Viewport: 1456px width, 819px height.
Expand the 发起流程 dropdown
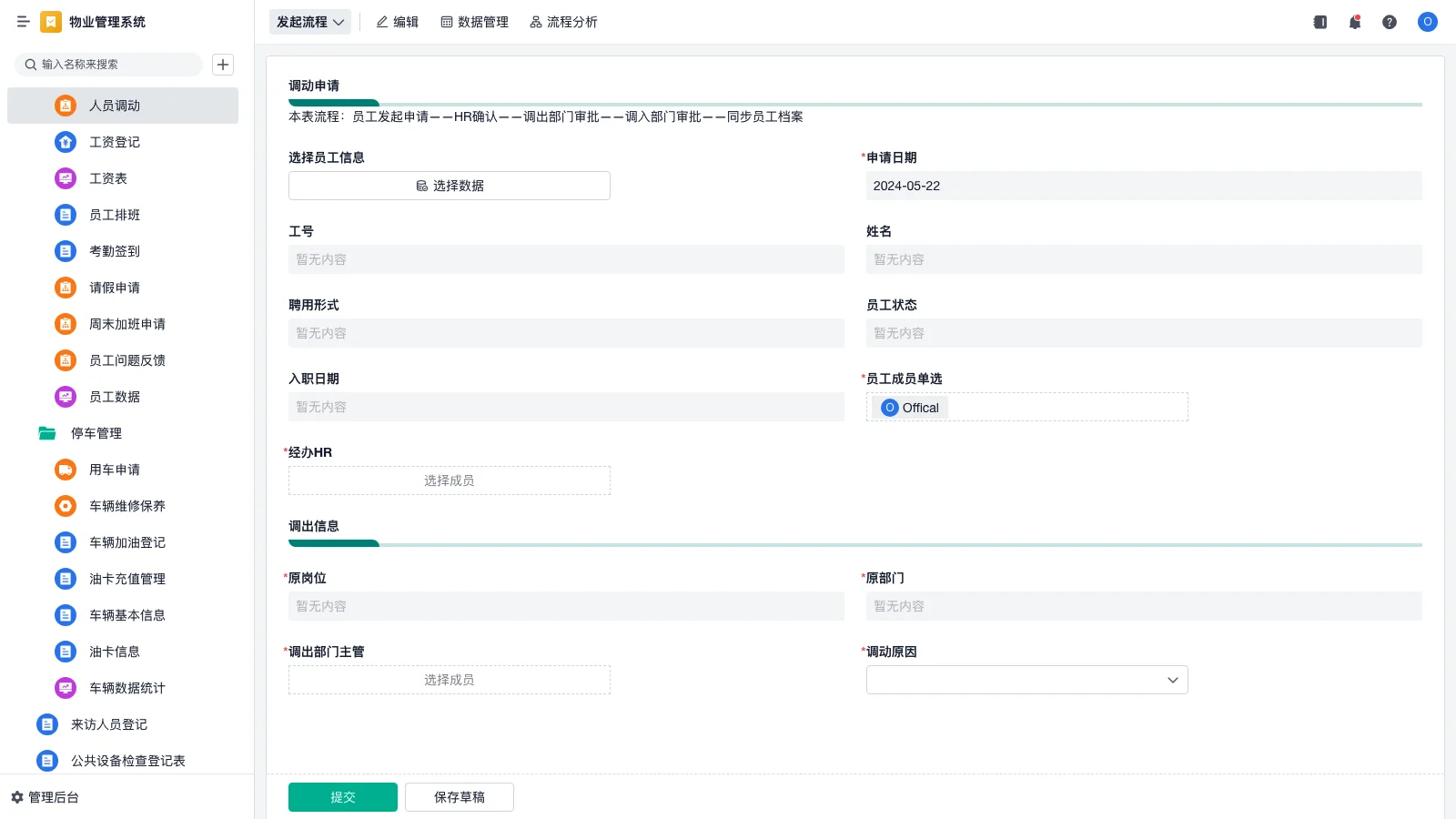309,22
